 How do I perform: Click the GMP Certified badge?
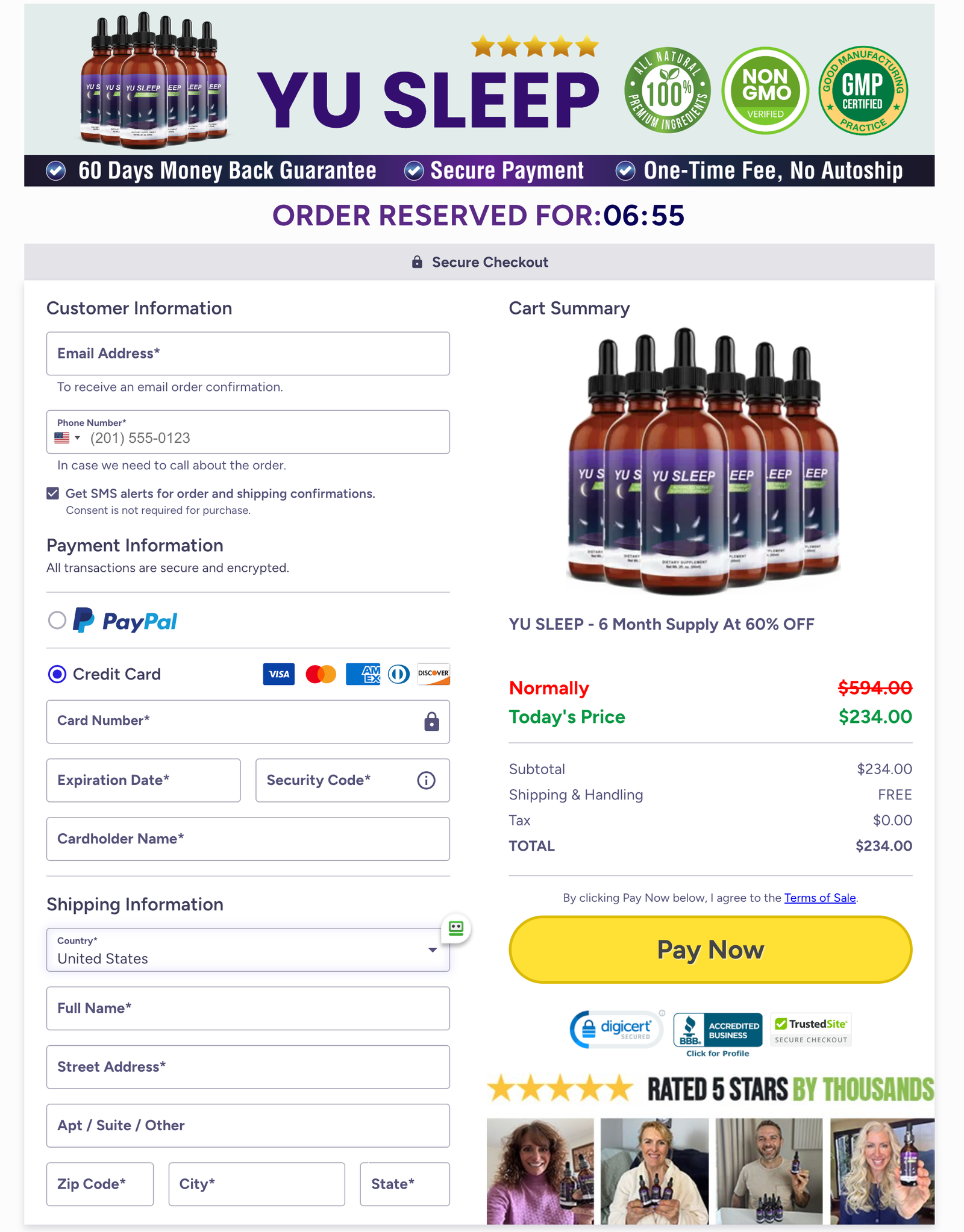coord(863,90)
